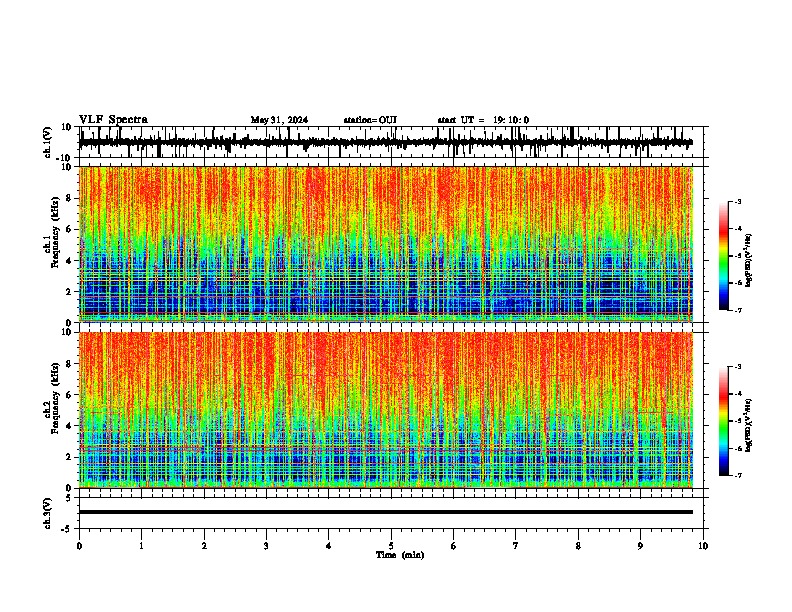Click the "station=OUI" header label
The width and height of the screenshot is (792, 612).
(x=370, y=120)
